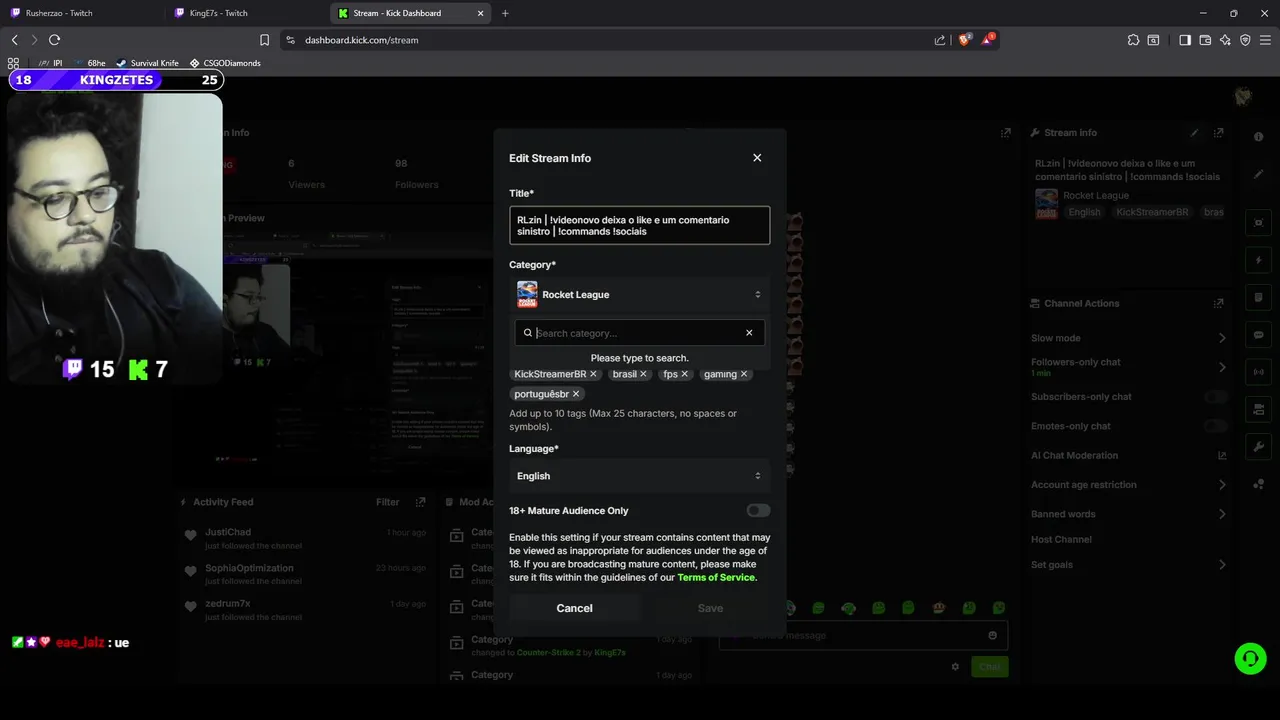
Task: Remove the KickStreamerBR tag
Action: 593,374
